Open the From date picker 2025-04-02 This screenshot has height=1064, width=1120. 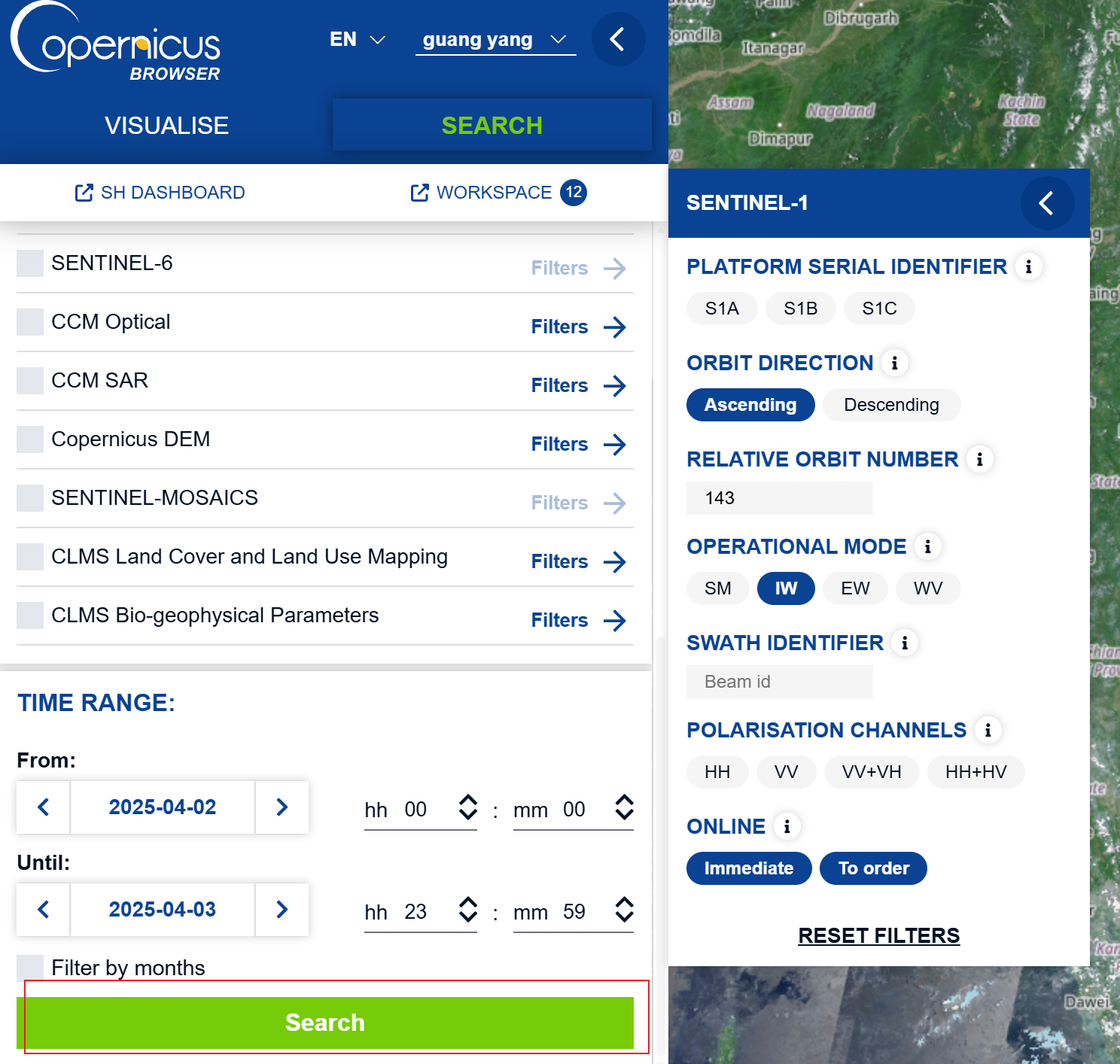[163, 807]
